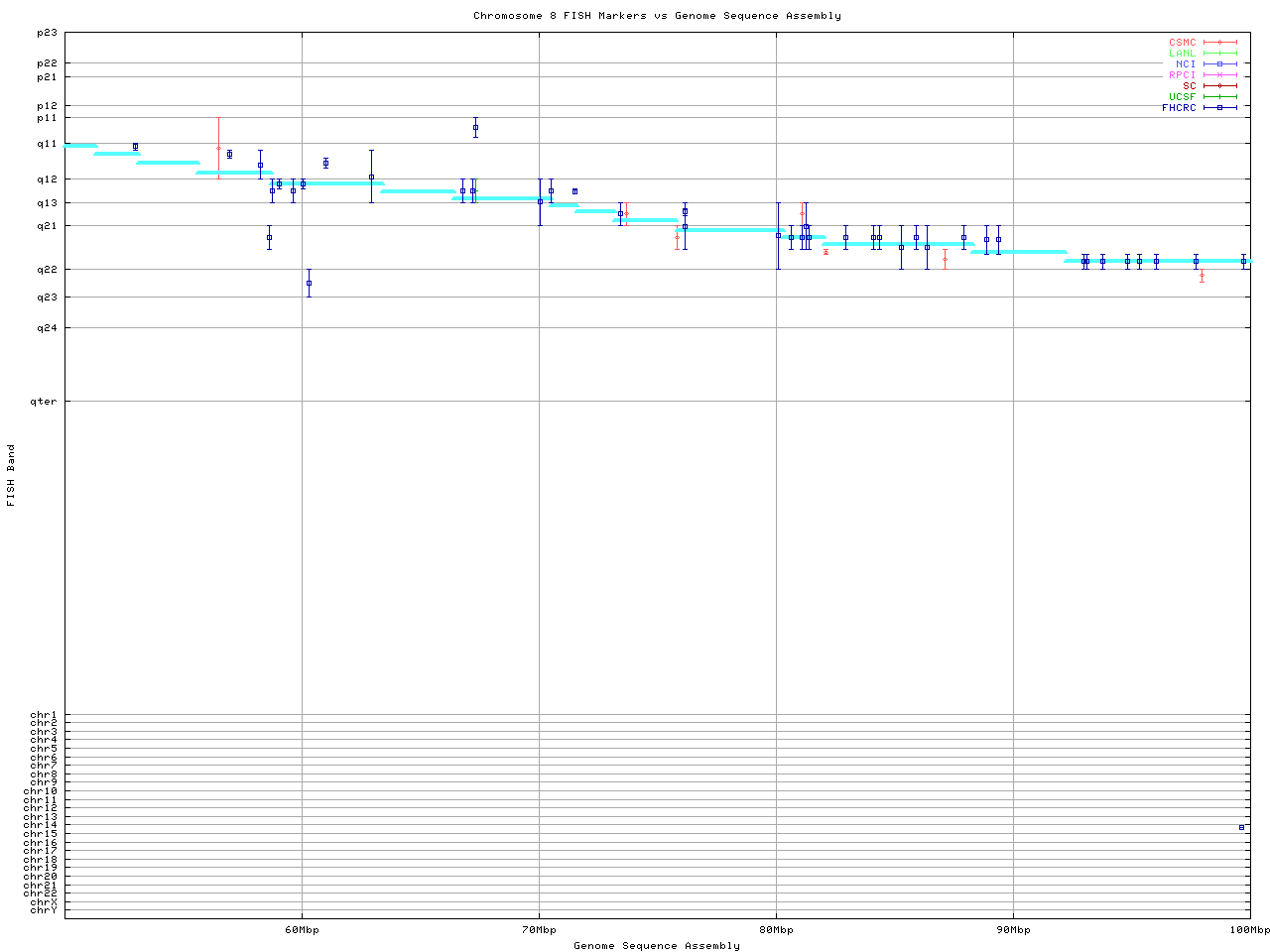This screenshot has height=952, width=1270.
Task: Click the chart title text
Action: click(x=657, y=16)
